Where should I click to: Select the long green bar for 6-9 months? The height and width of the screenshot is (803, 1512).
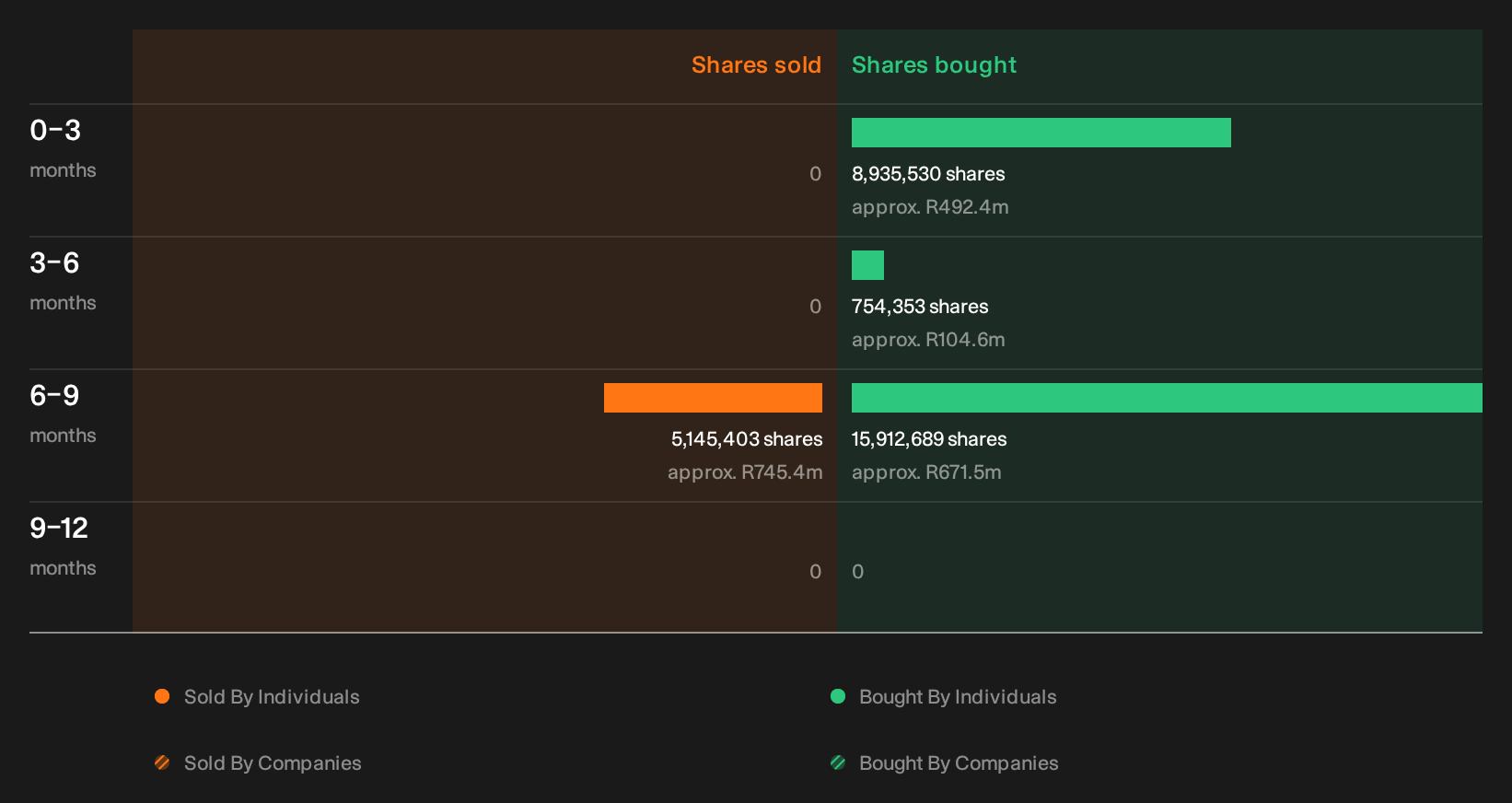(1167, 398)
